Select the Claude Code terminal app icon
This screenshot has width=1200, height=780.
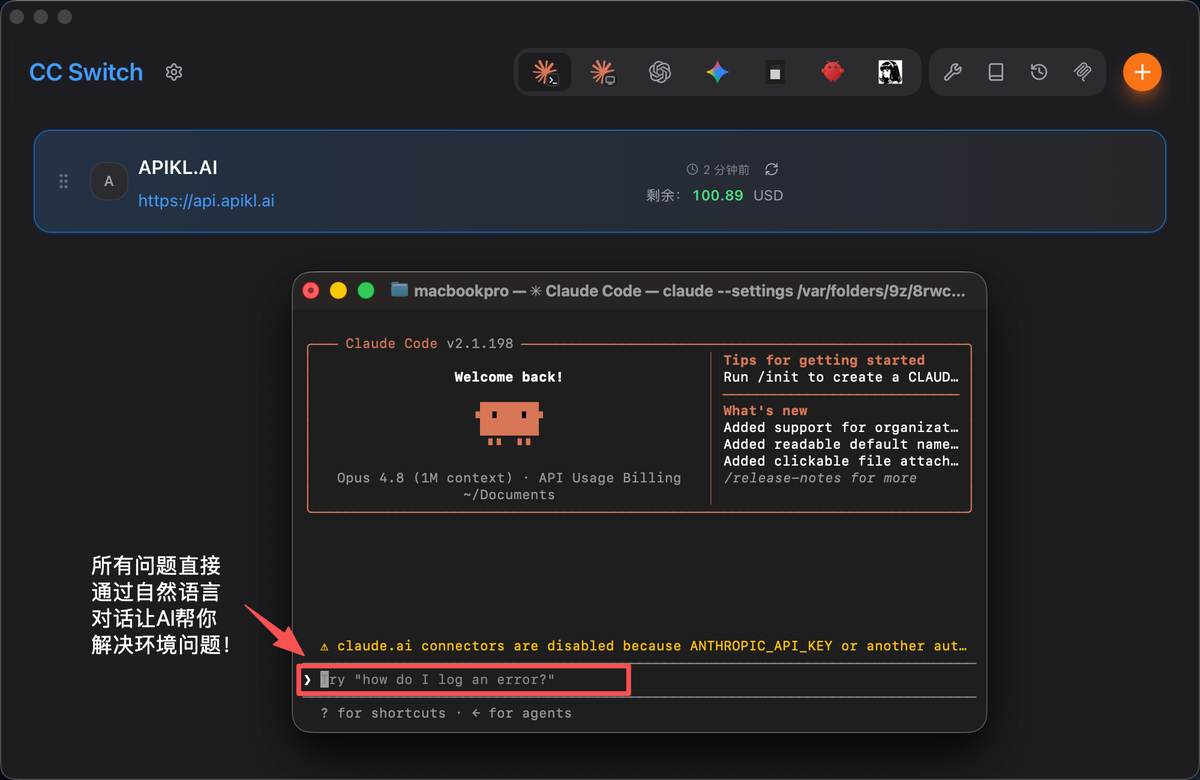tap(545, 72)
